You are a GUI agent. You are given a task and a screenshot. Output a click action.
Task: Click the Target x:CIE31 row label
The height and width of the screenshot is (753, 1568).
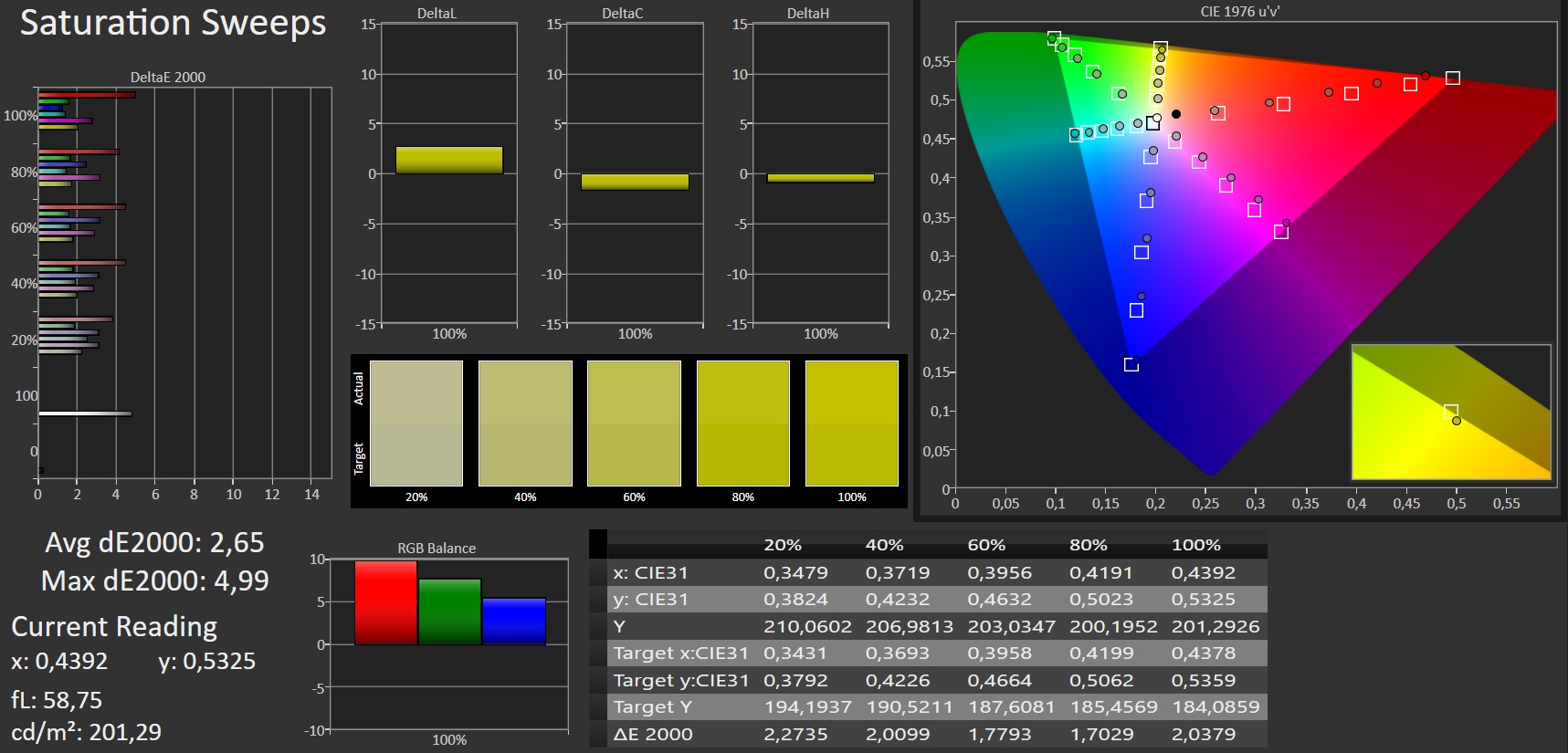680,654
